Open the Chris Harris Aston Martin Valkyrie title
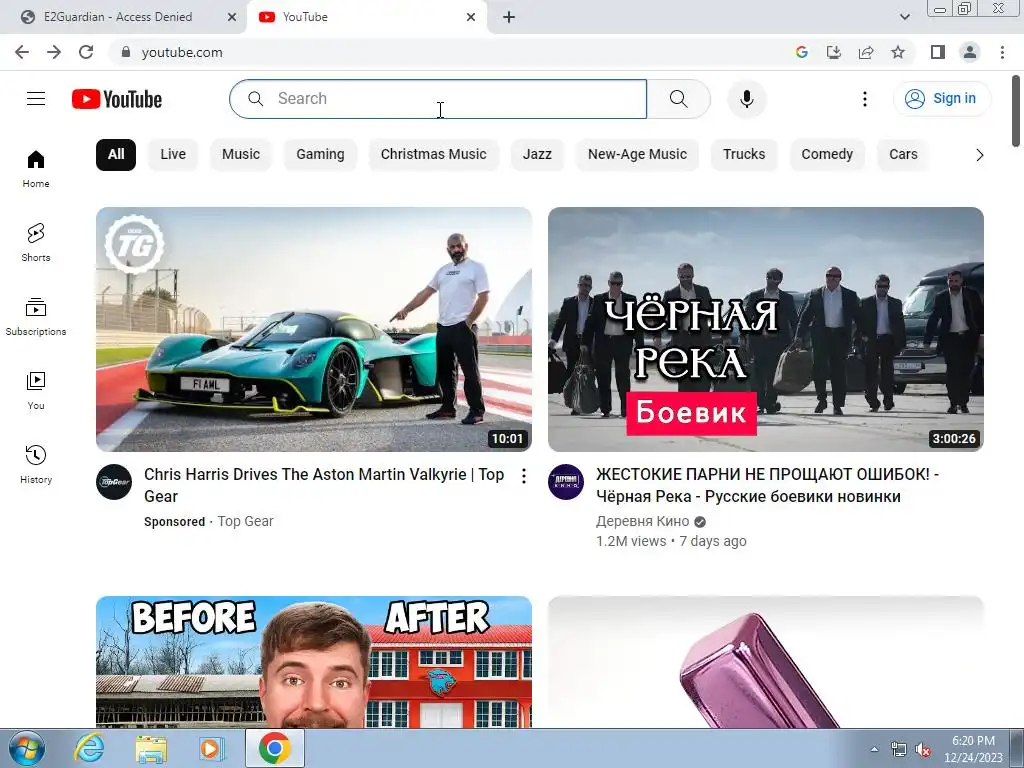1024x768 pixels. coord(324,485)
